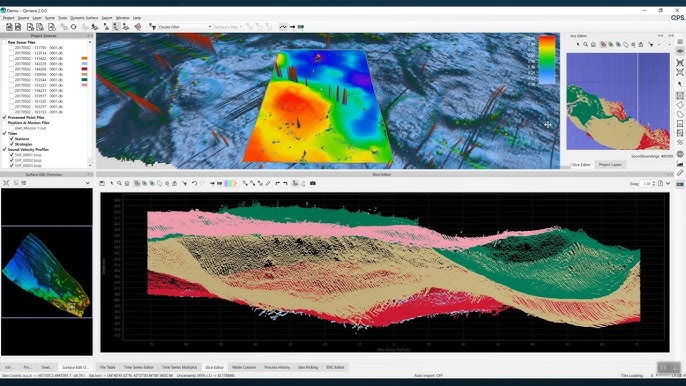Click the layers stack icon atop the right vertical toolbar
Screen dimensions: 686x386
coord(680,42)
